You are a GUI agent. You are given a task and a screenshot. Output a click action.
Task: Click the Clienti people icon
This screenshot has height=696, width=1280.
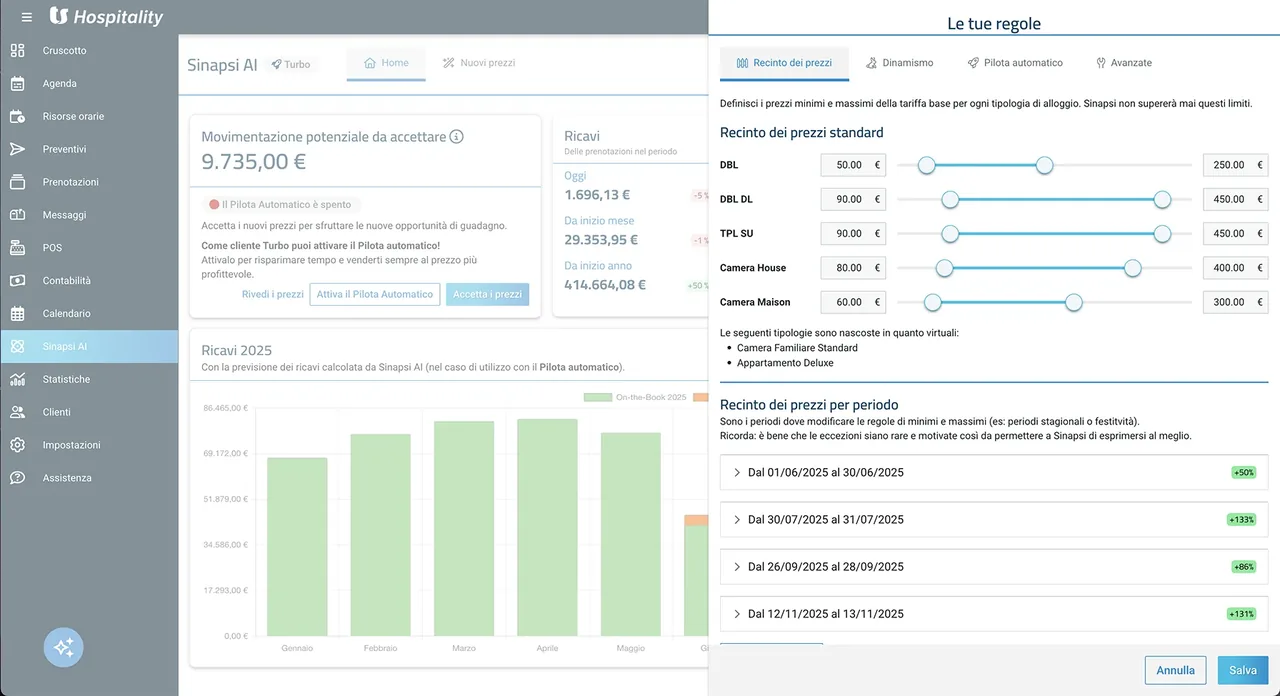(x=17, y=412)
